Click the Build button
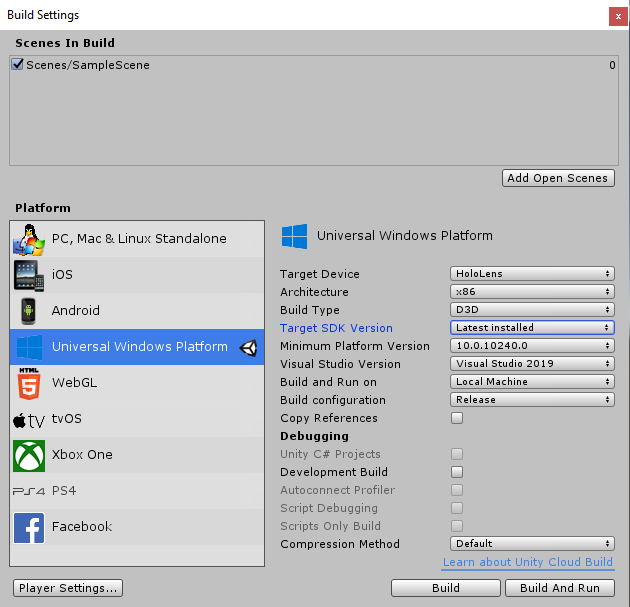Screen dimensions: 630x607 tap(446, 588)
